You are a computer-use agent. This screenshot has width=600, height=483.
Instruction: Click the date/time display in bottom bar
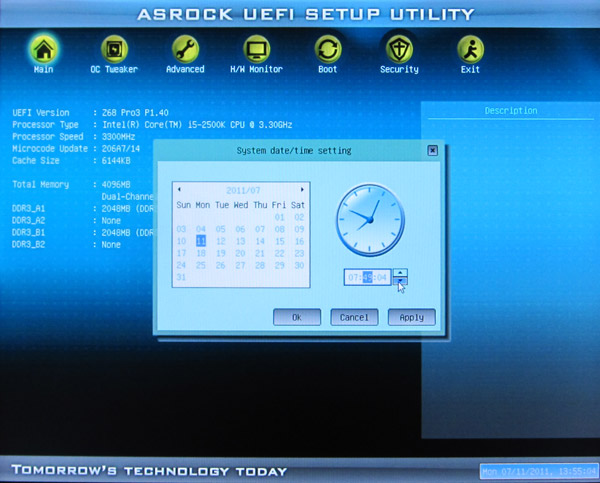537,470
